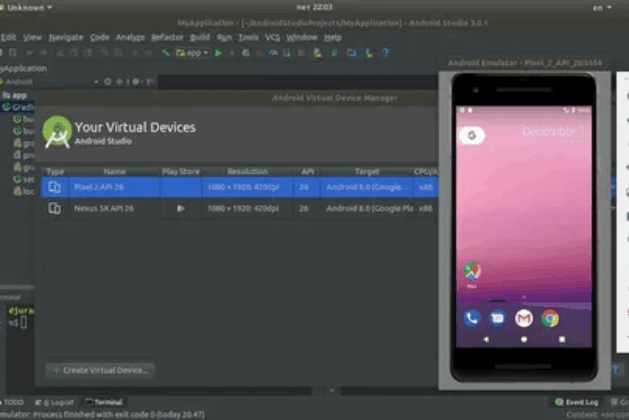The image size is (629, 420).
Task: Select the Pixel 2 API 26 device row
Action: tap(239, 187)
